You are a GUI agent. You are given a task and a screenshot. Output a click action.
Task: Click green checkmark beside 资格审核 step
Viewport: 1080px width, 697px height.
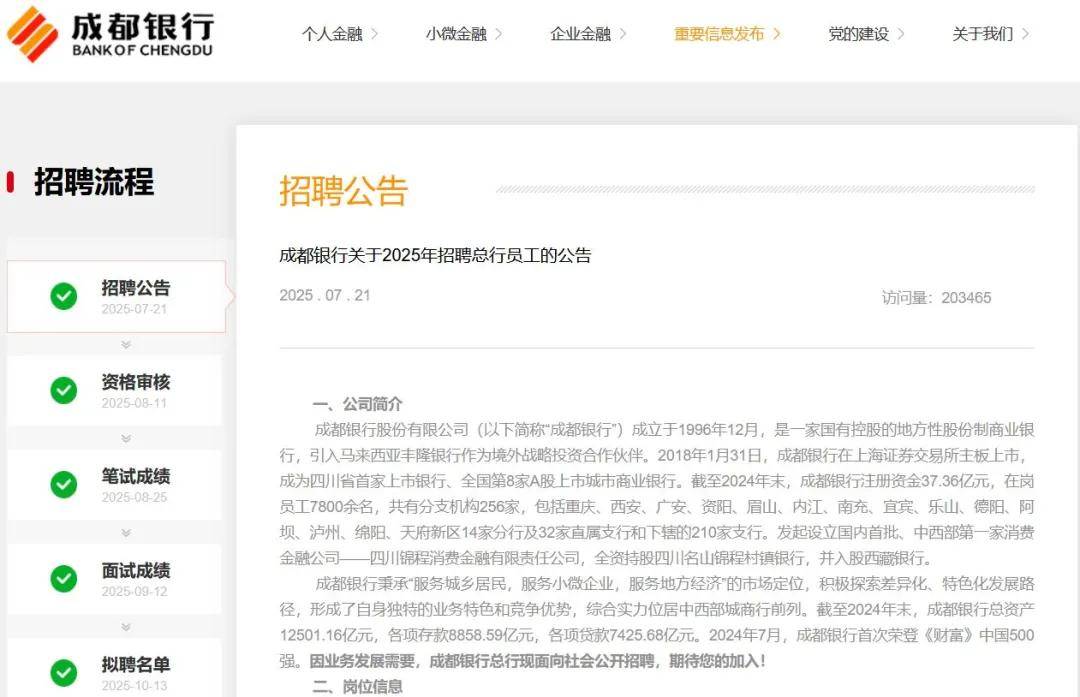point(64,390)
